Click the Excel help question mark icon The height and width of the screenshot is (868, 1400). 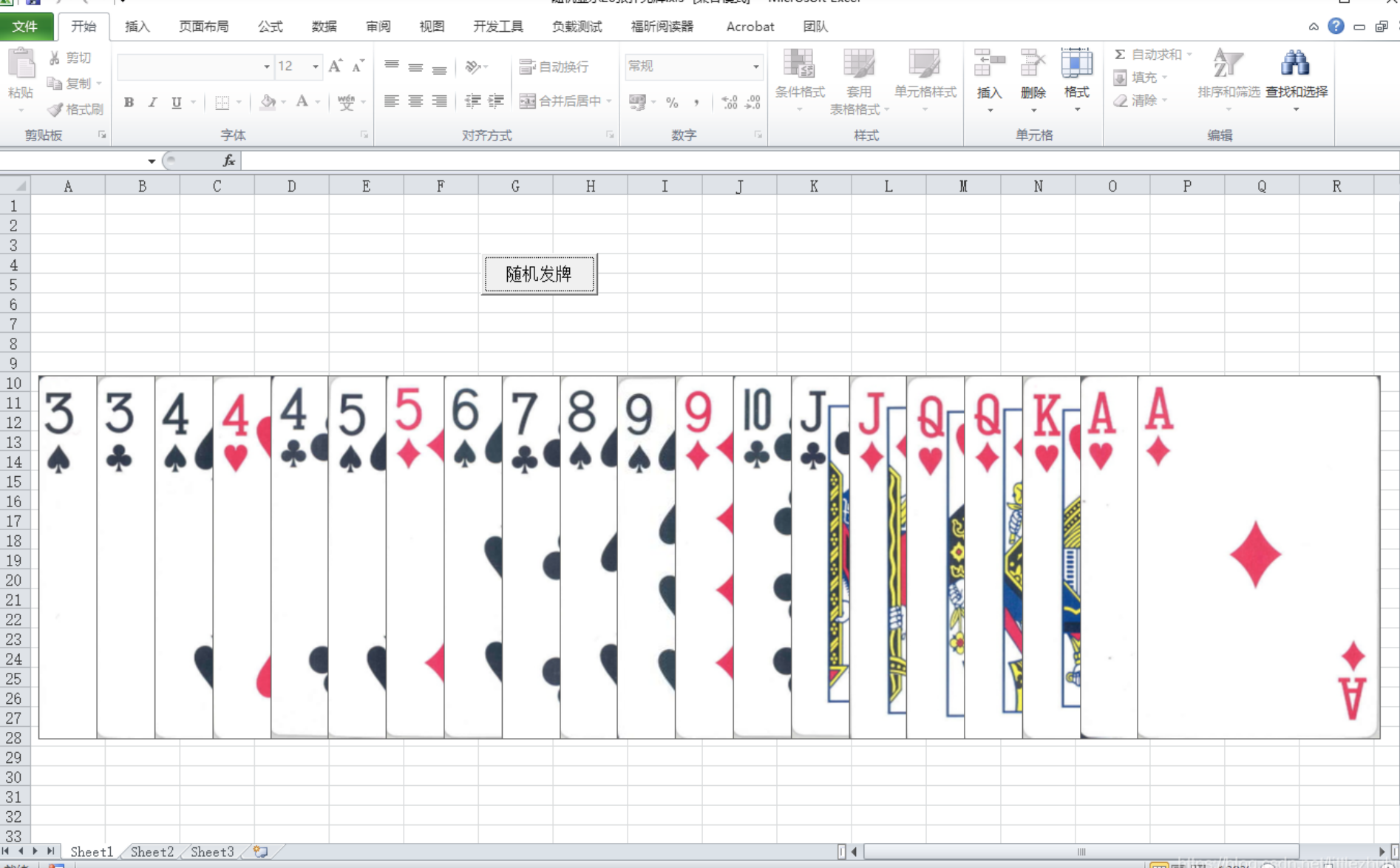(x=1336, y=26)
